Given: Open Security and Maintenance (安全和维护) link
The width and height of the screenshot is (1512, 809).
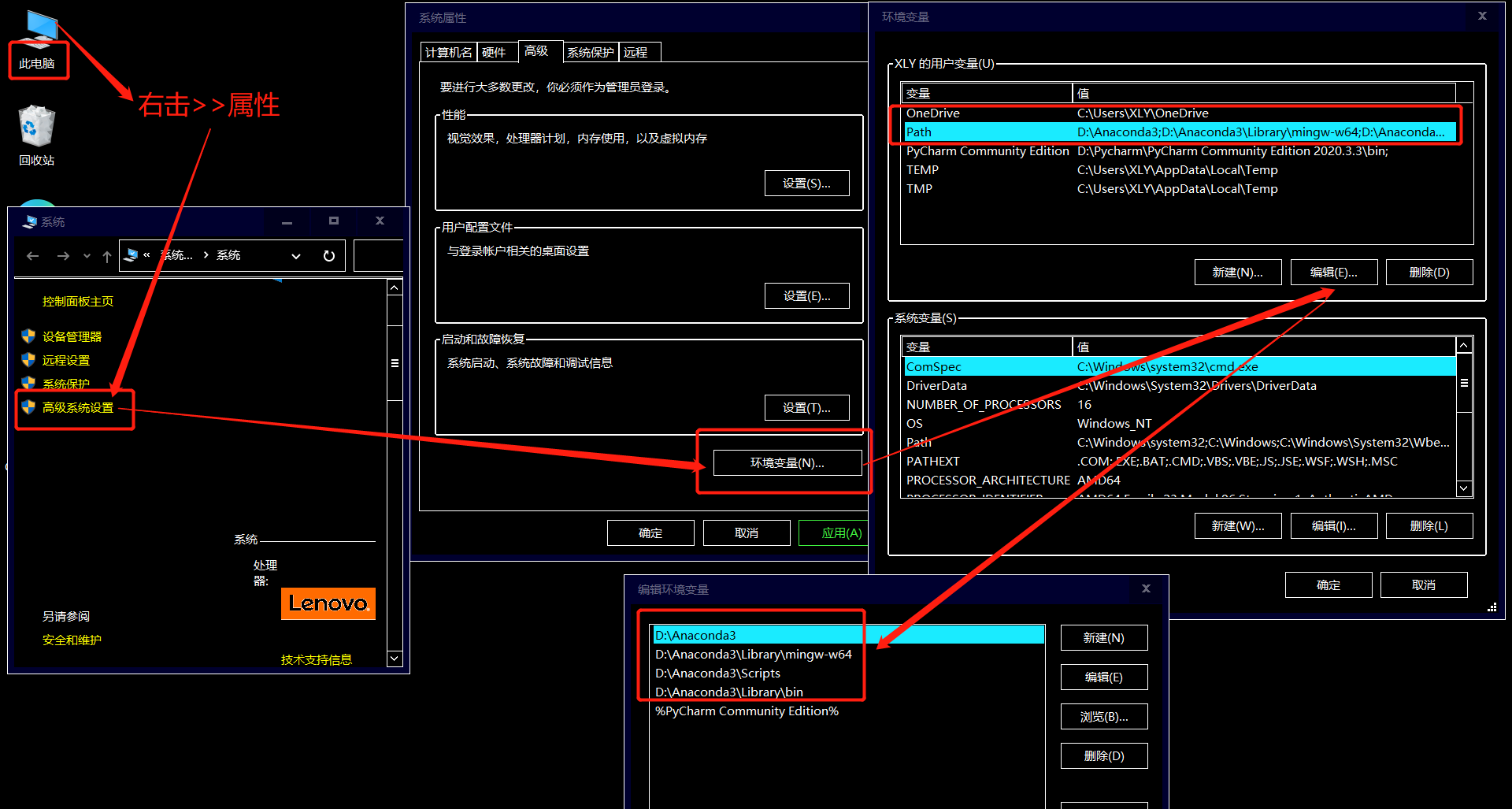Looking at the screenshot, I should pyautogui.click(x=72, y=640).
